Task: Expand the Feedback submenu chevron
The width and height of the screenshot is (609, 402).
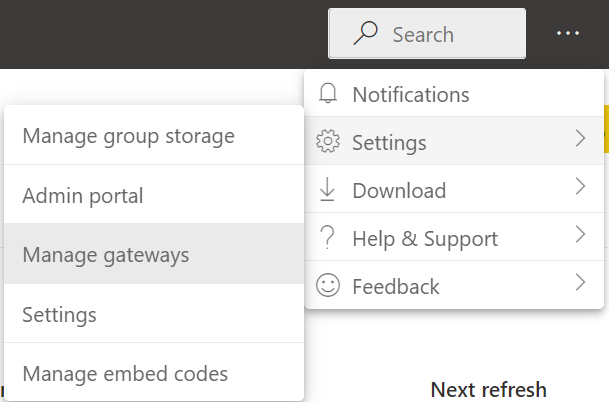Action: point(580,285)
